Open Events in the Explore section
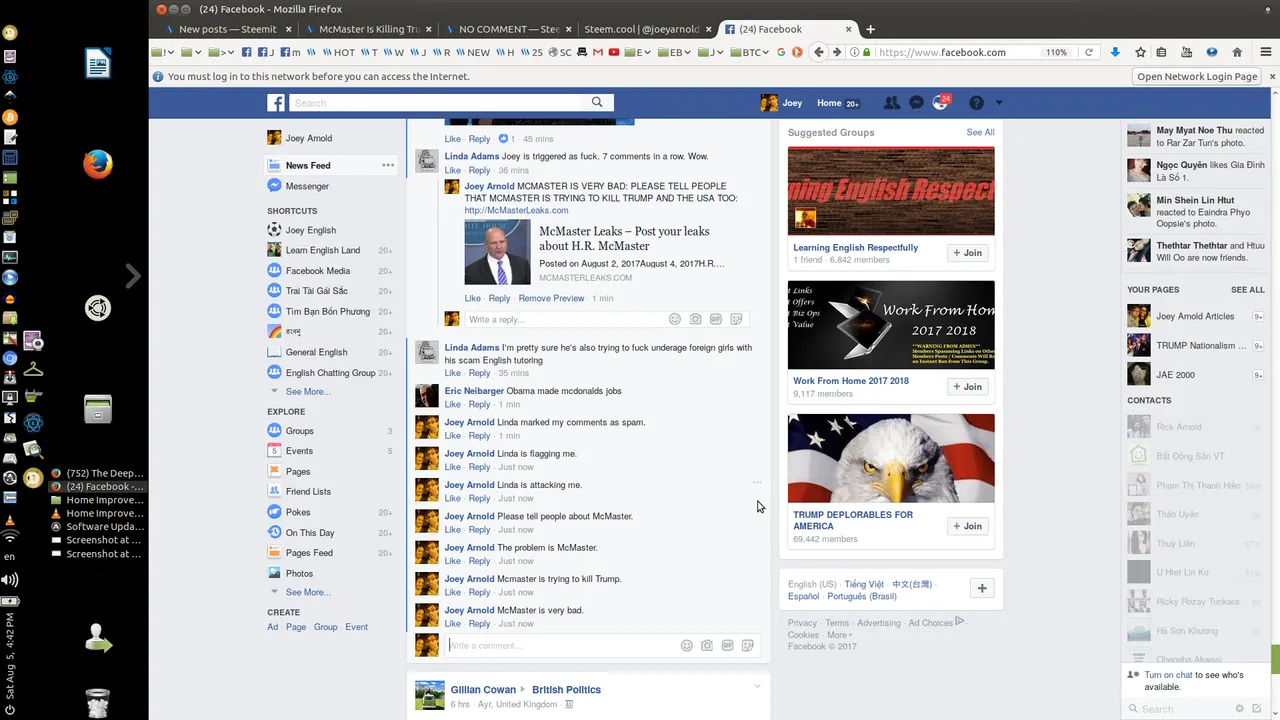The width and height of the screenshot is (1280, 720). (299, 451)
